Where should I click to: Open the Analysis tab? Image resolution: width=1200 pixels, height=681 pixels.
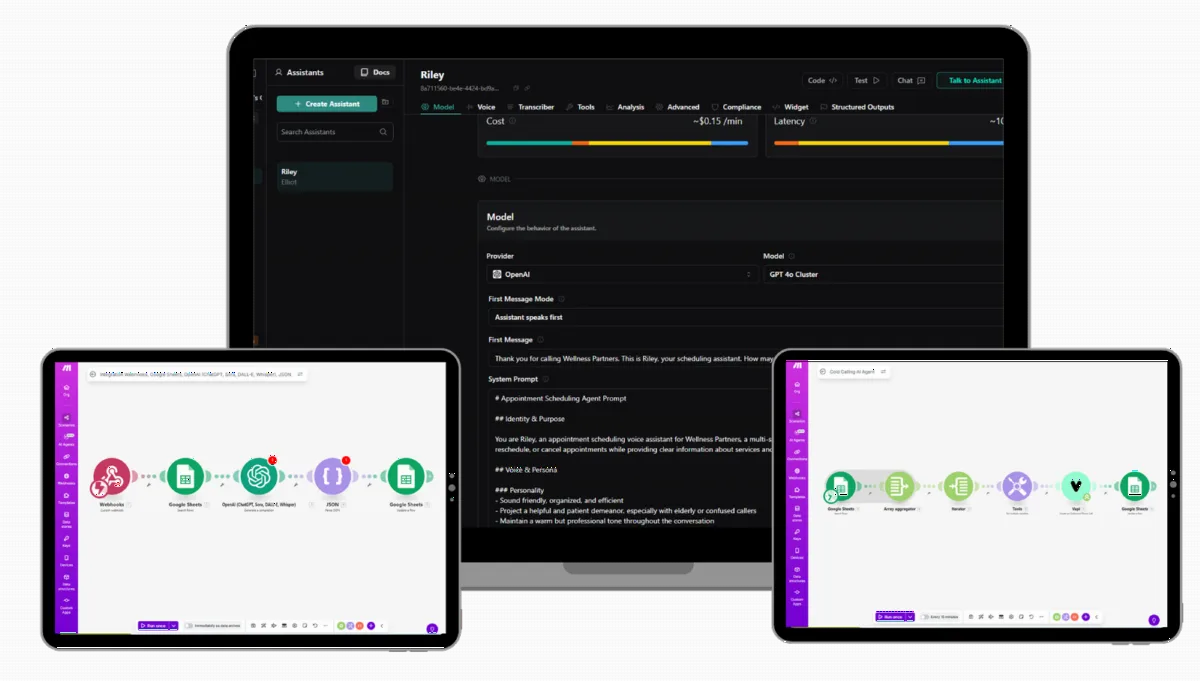click(x=625, y=107)
